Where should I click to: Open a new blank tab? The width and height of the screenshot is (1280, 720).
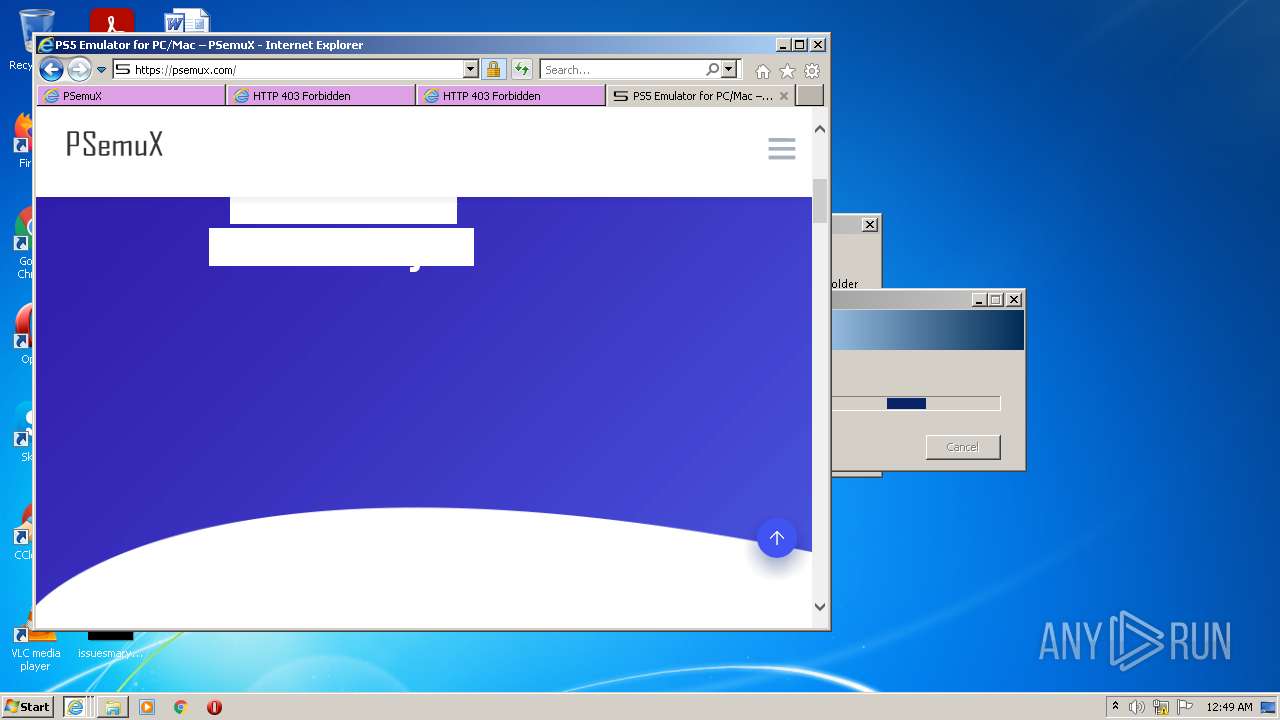click(810, 96)
